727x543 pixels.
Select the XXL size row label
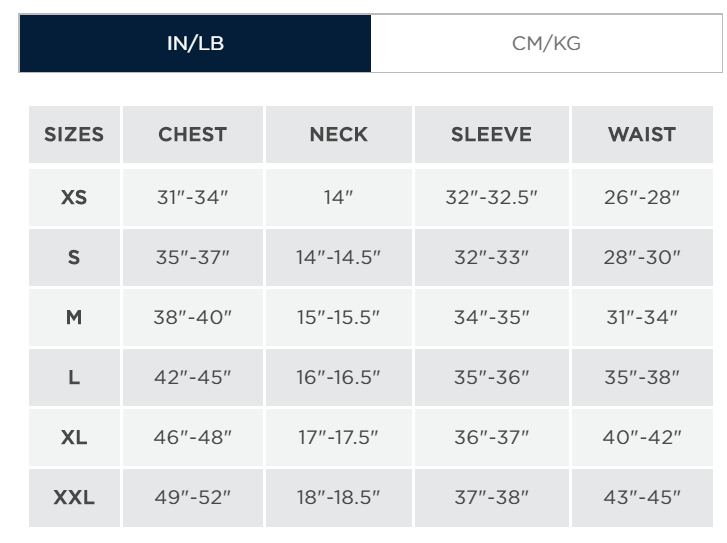(74, 497)
